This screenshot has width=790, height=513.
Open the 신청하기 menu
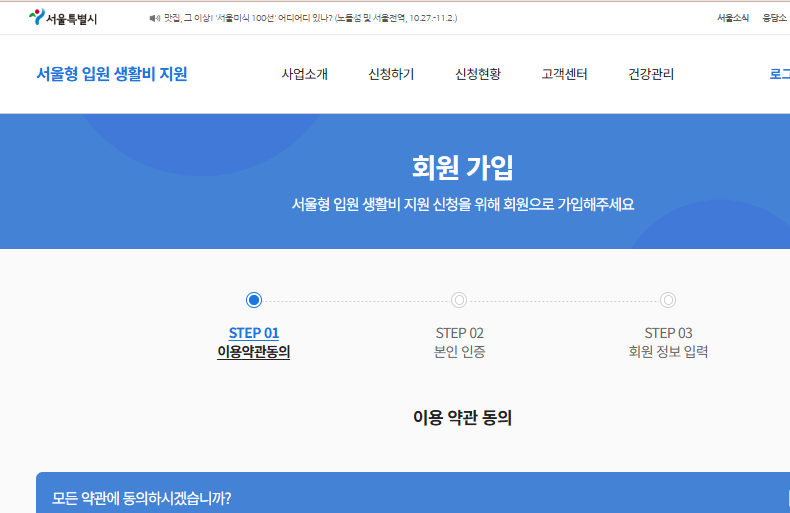pyautogui.click(x=391, y=74)
